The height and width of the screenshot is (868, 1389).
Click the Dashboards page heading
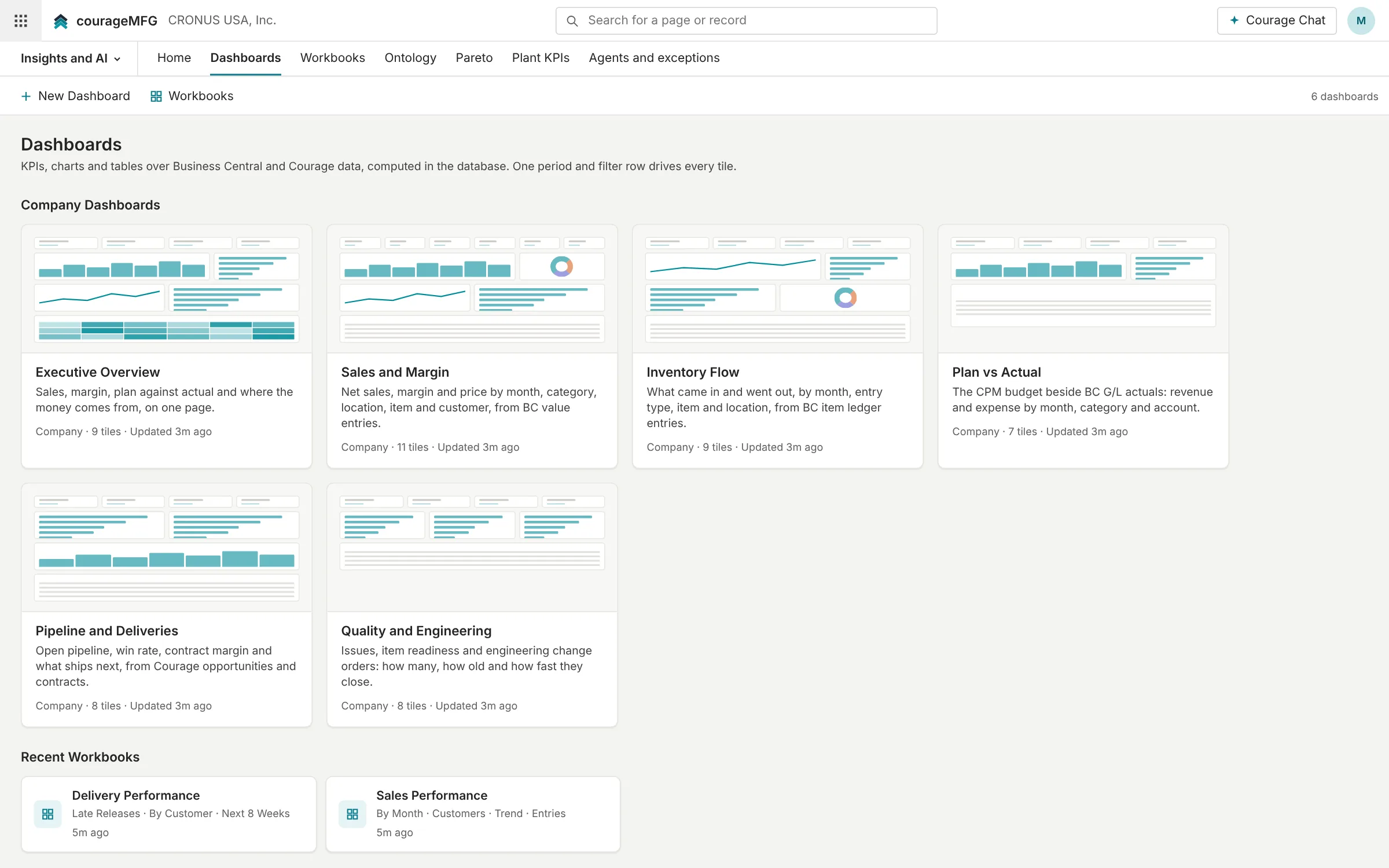(71, 144)
